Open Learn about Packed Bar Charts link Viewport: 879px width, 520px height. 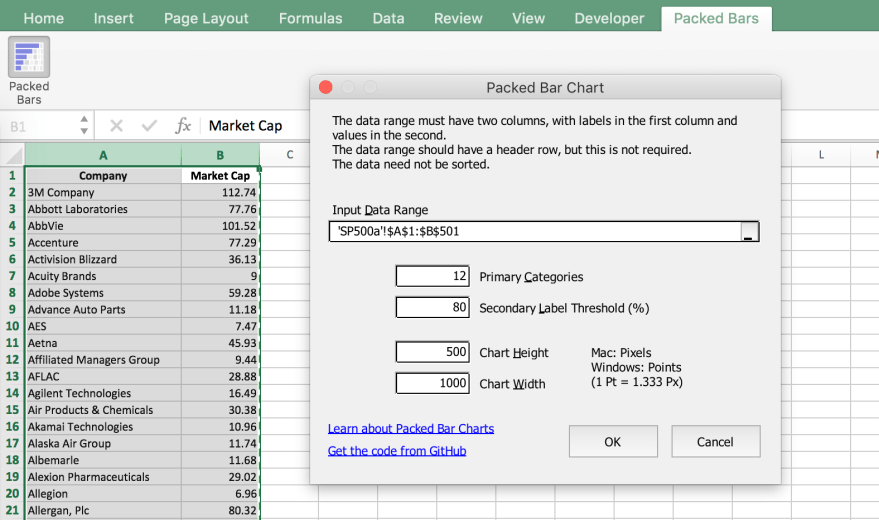411,429
